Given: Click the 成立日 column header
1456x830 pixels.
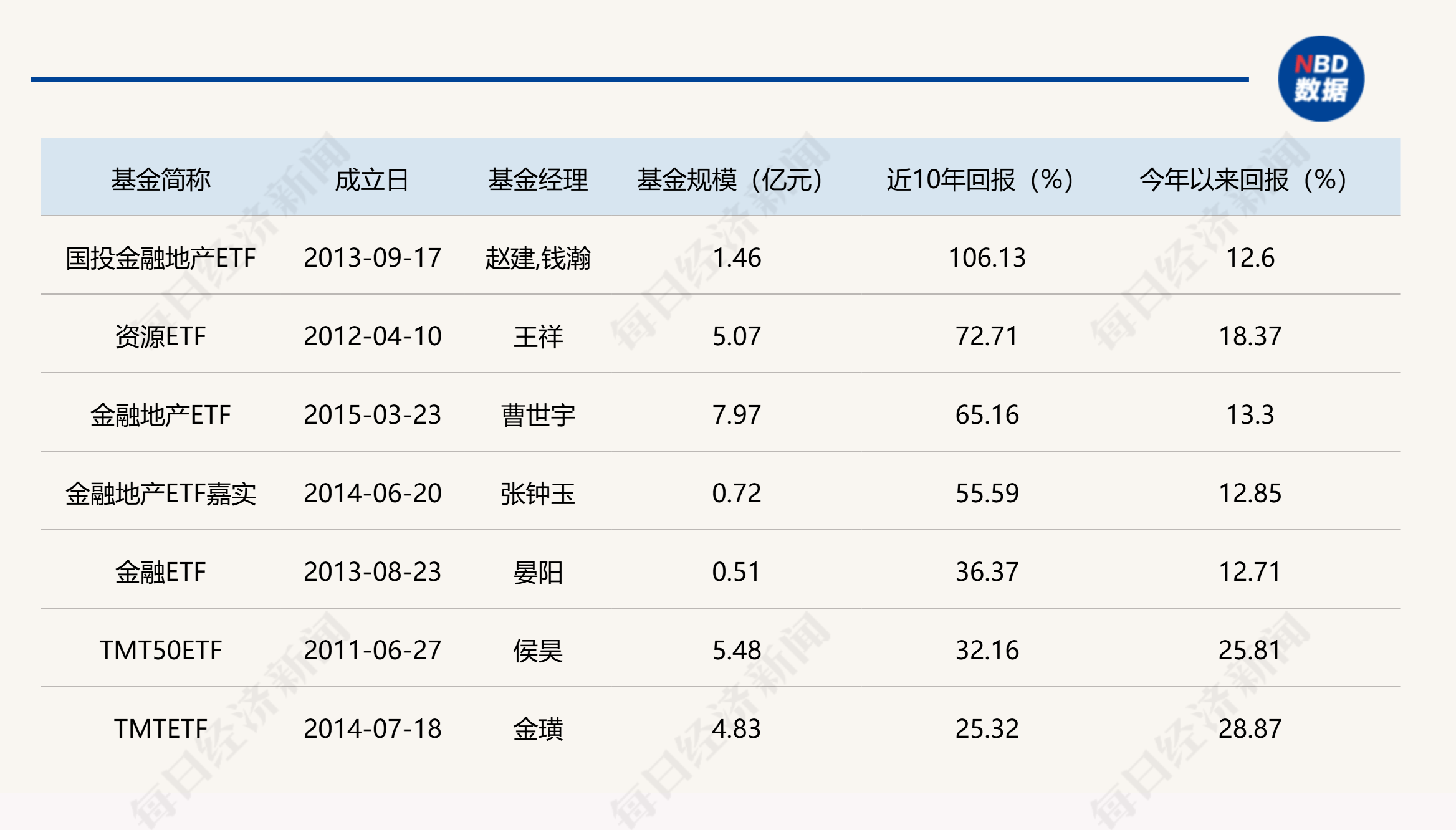Looking at the screenshot, I should click(372, 179).
